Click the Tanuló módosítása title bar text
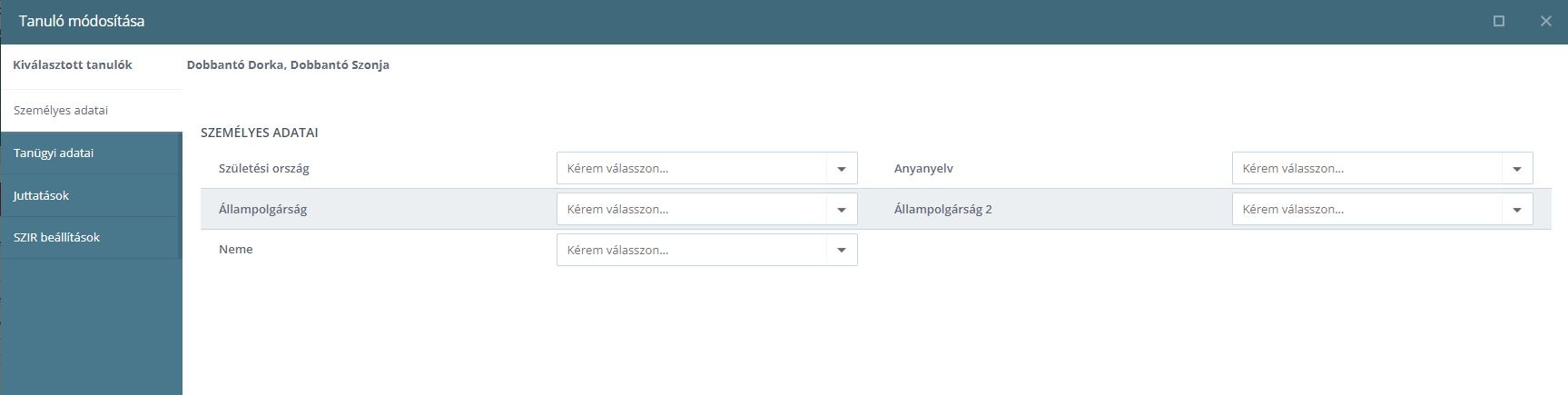Viewport: 1568px width, 395px height. 82,21
